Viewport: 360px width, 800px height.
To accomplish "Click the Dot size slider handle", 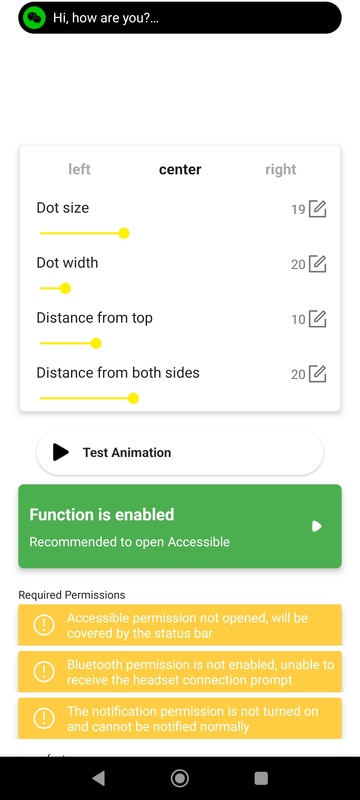I will 124,234.
